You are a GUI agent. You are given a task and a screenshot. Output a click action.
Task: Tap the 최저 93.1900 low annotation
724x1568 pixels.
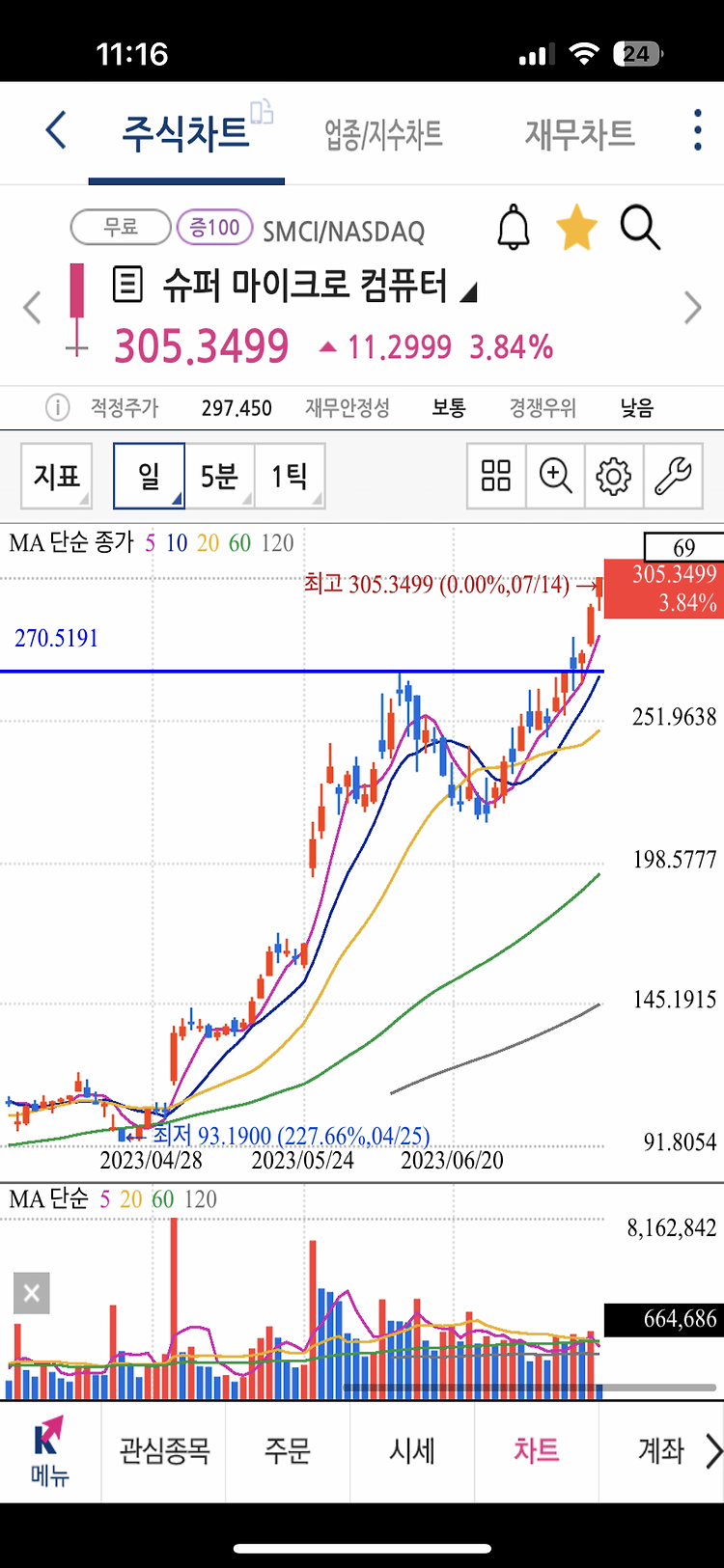(291, 1136)
